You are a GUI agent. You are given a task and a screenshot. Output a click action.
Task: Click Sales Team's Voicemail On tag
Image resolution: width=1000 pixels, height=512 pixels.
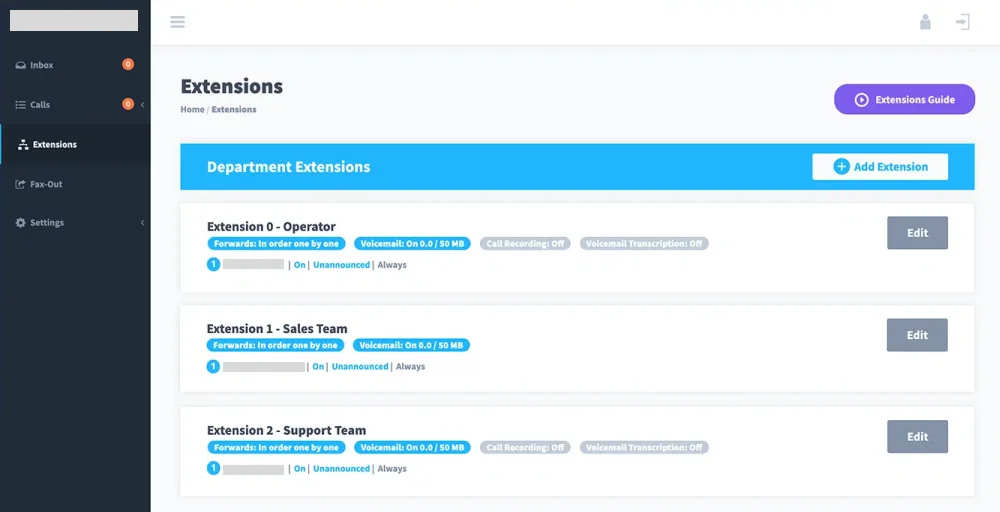tap(411, 346)
